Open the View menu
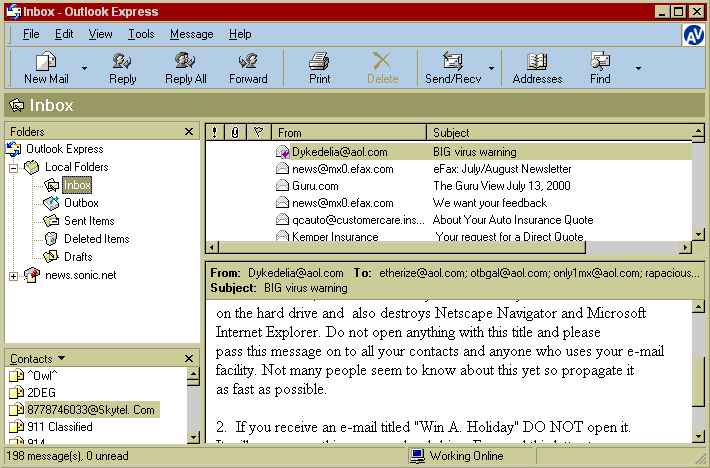710x468 pixels. coord(100,34)
